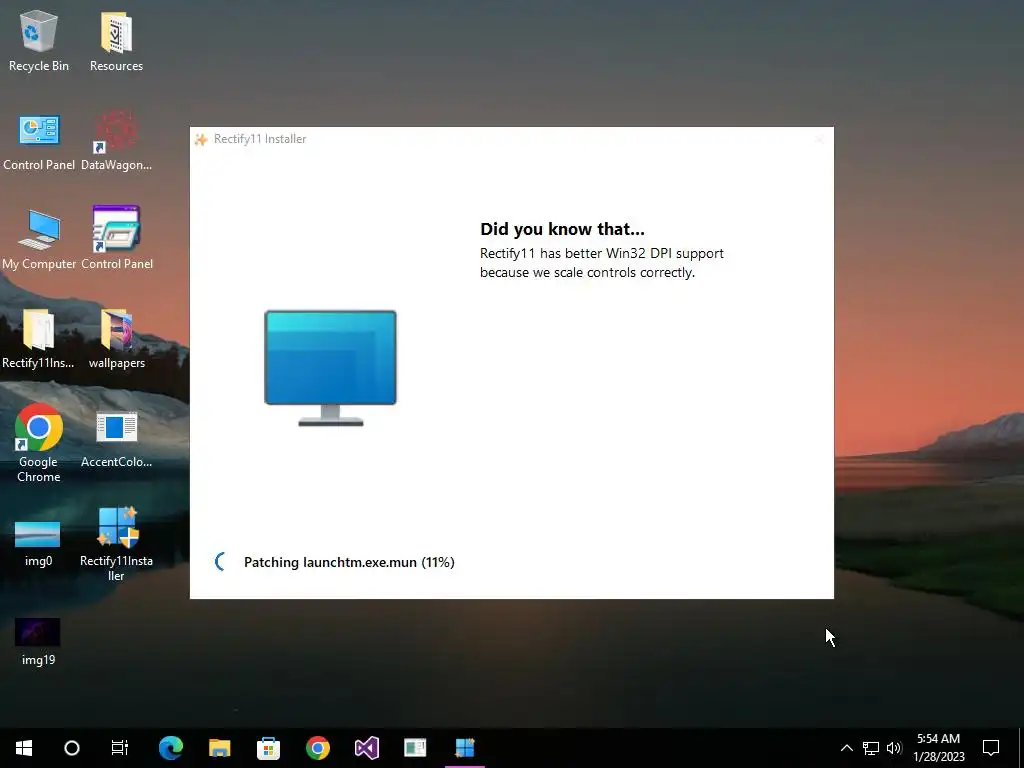Select the My Computer desktop icon

(39, 239)
